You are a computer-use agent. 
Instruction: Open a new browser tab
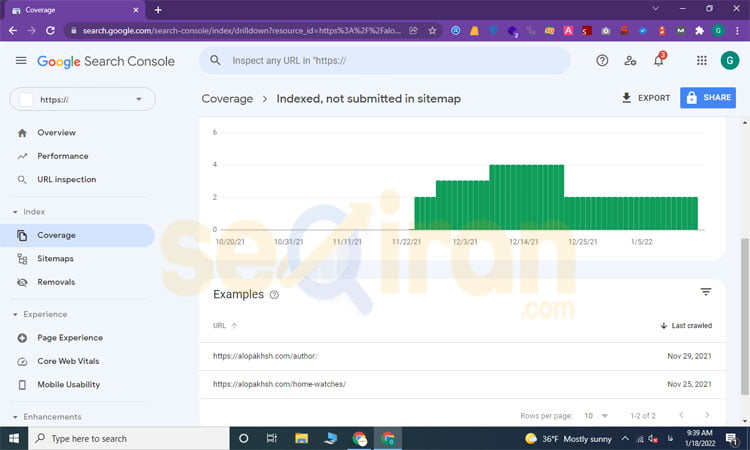click(x=158, y=10)
